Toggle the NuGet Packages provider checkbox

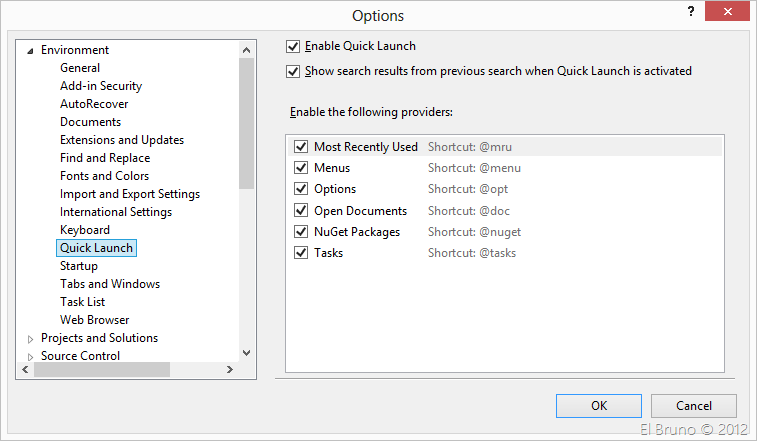pos(301,232)
